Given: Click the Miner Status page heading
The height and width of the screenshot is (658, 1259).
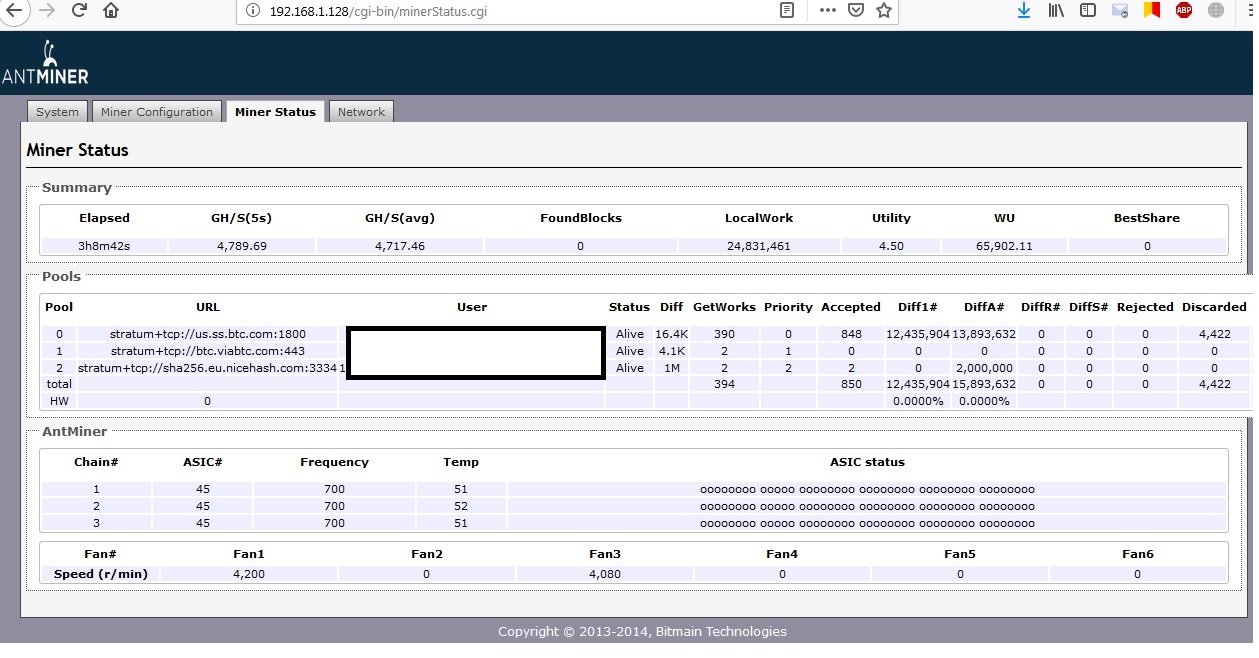Looking at the screenshot, I should pos(77,150).
